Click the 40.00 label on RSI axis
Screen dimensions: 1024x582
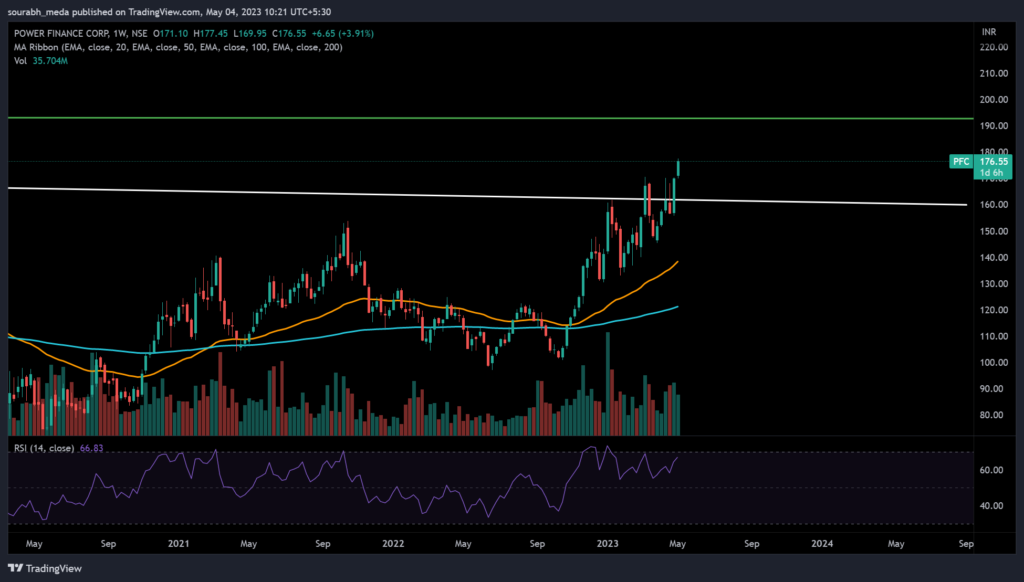click(993, 506)
